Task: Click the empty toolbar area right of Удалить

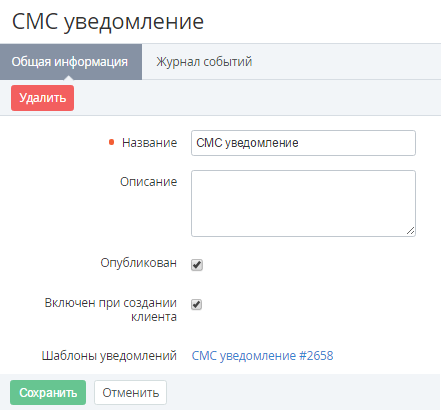Action: click(x=257, y=98)
